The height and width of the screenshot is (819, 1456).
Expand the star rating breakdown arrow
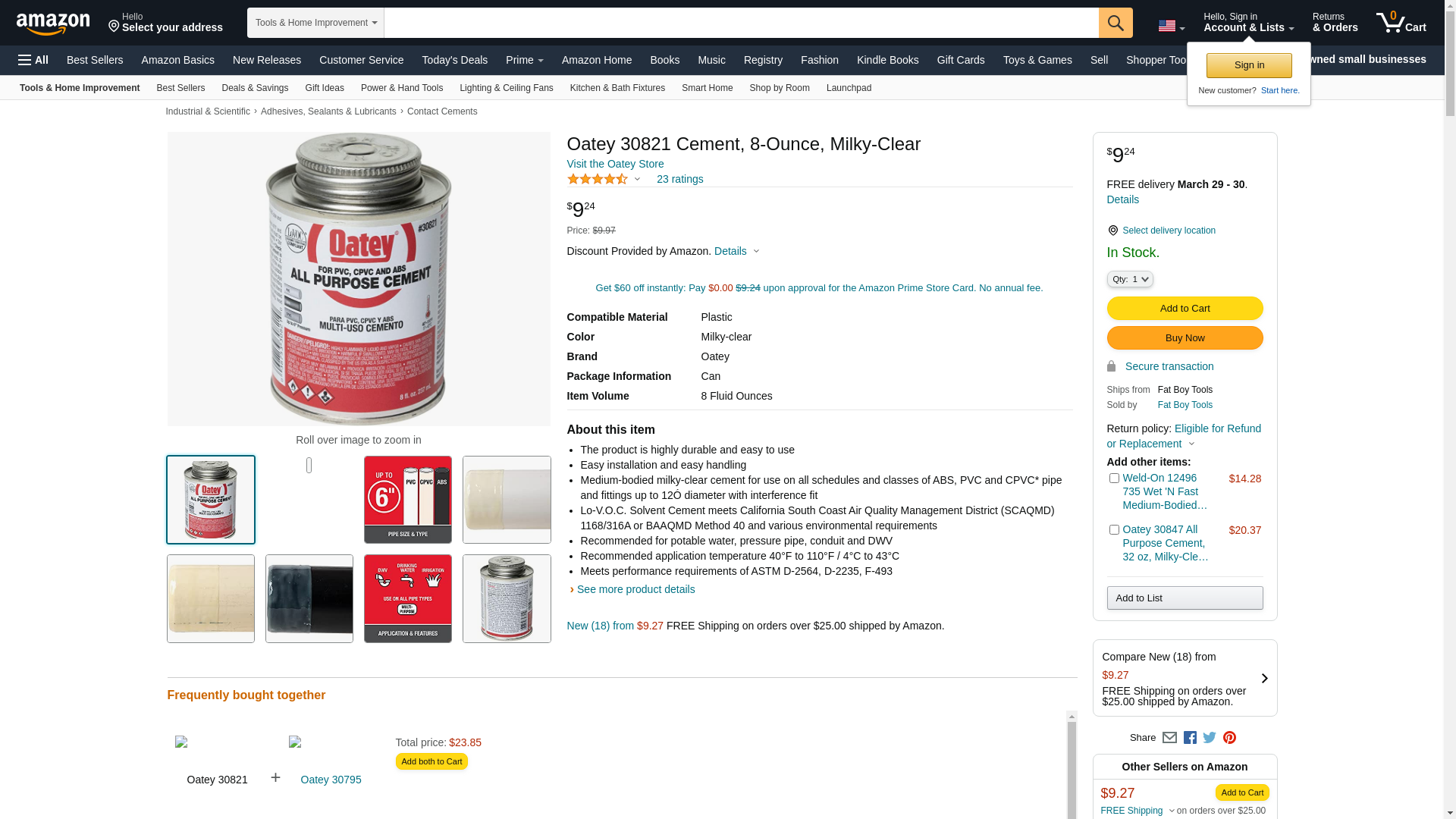pyautogui.click(x=637, y=180)
